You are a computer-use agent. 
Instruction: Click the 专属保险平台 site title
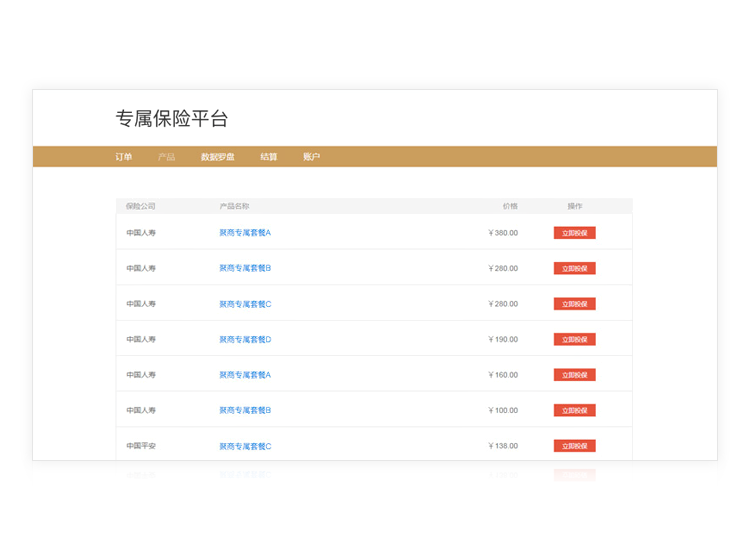172,119
